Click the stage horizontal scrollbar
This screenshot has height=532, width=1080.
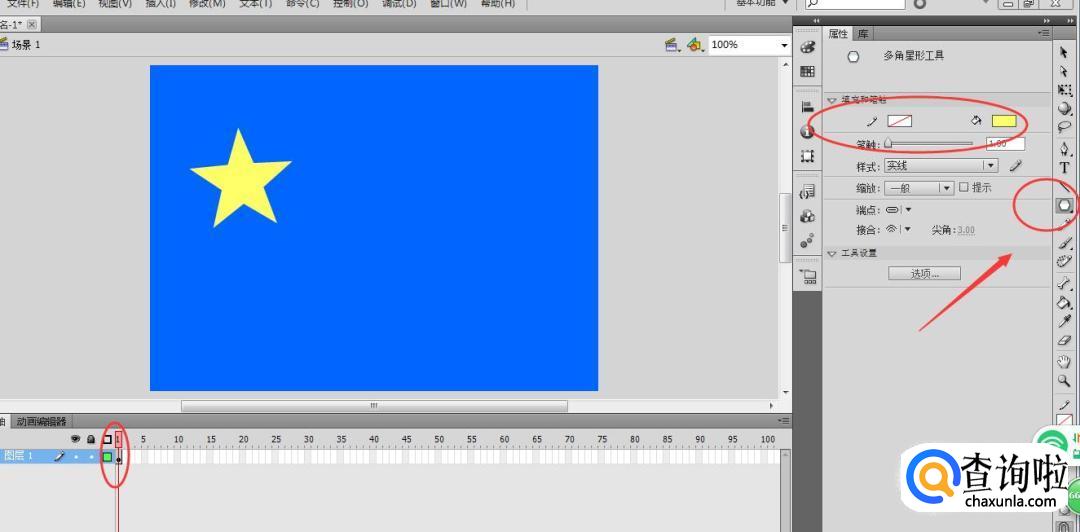374,406
